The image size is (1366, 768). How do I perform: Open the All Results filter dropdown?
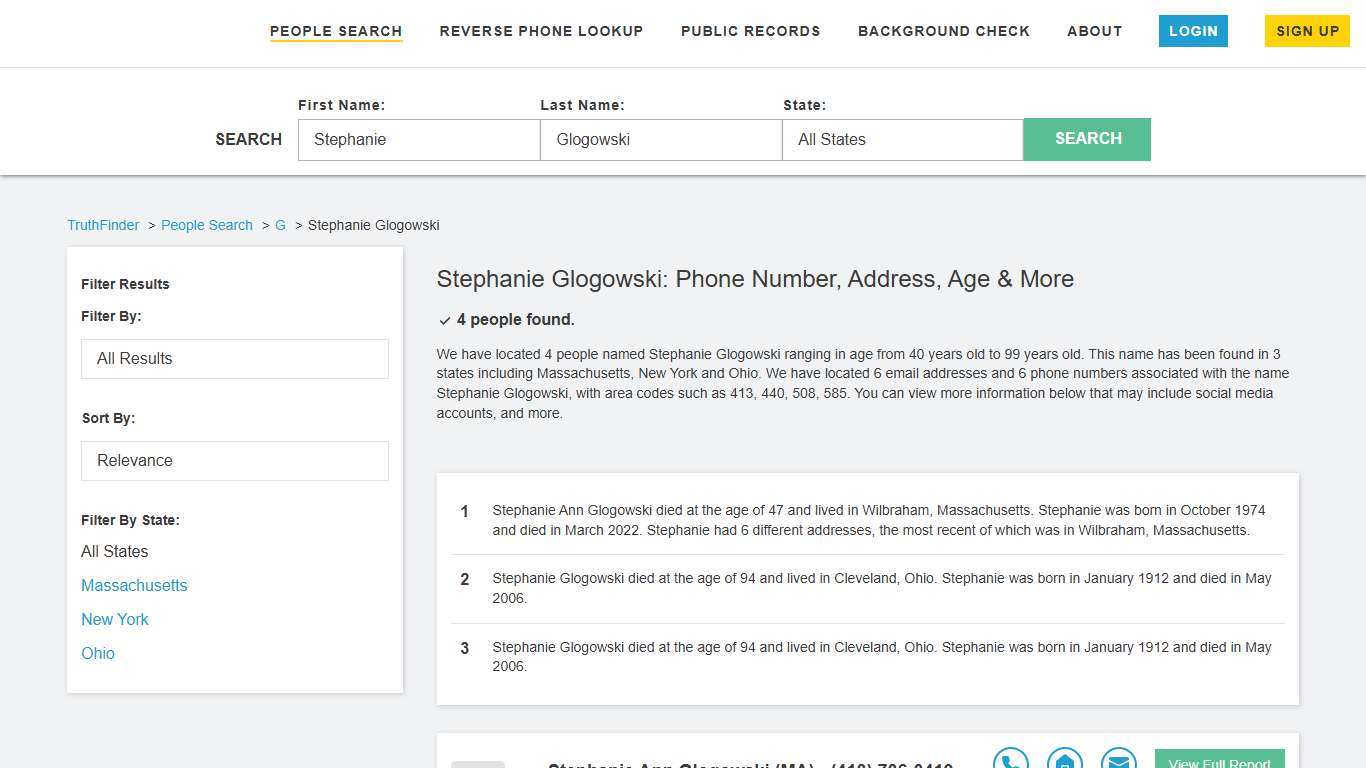pyautogui.click(x=234, y=358)
